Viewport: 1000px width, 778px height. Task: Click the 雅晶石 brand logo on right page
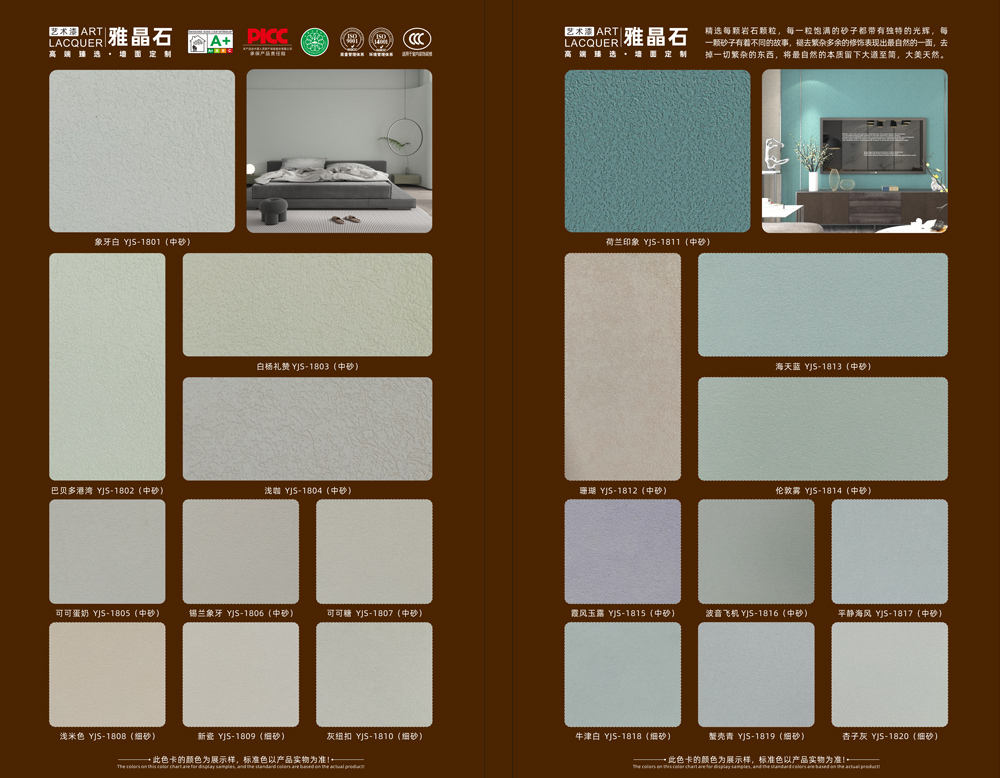(x=626, y=42)
